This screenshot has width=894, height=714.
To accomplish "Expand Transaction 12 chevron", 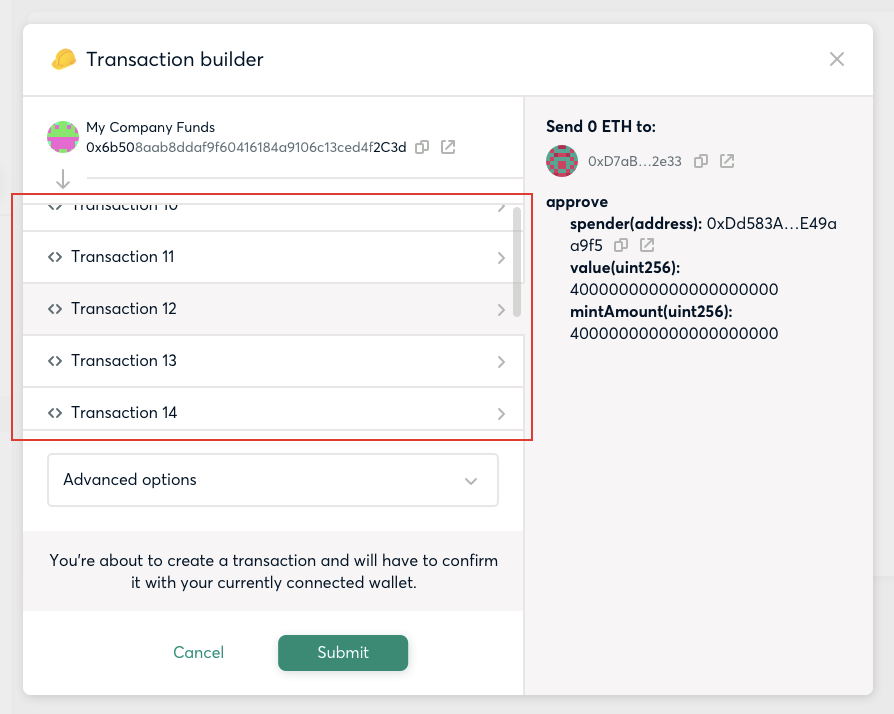I will click(x=501, y=310).
